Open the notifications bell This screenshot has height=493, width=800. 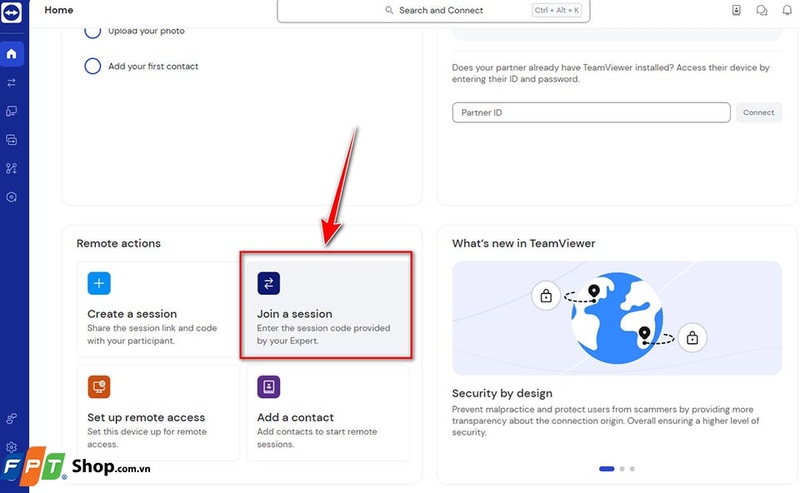(x=787, y=11)
